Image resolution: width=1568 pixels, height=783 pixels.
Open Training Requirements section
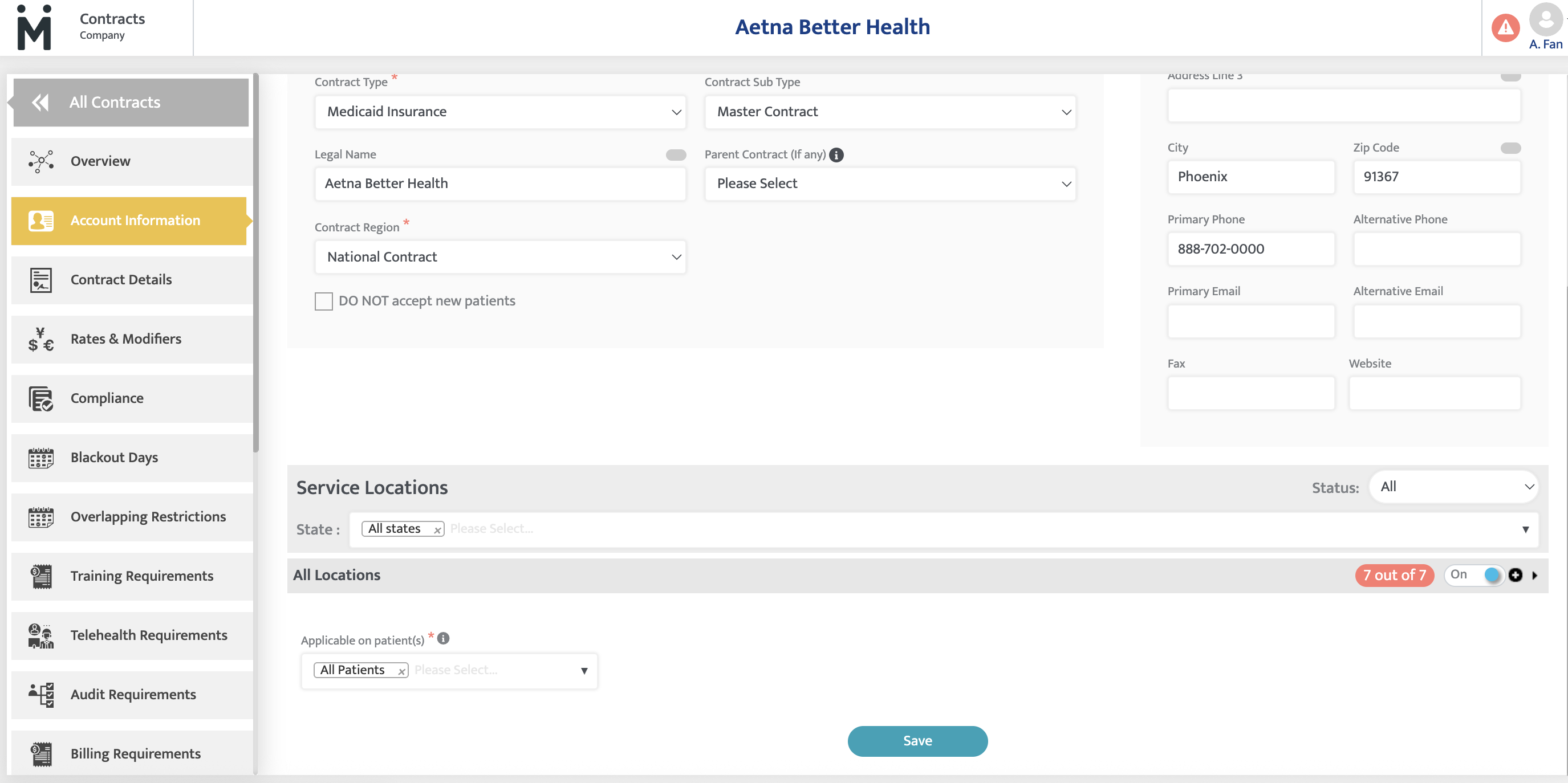tap(132, 576)
